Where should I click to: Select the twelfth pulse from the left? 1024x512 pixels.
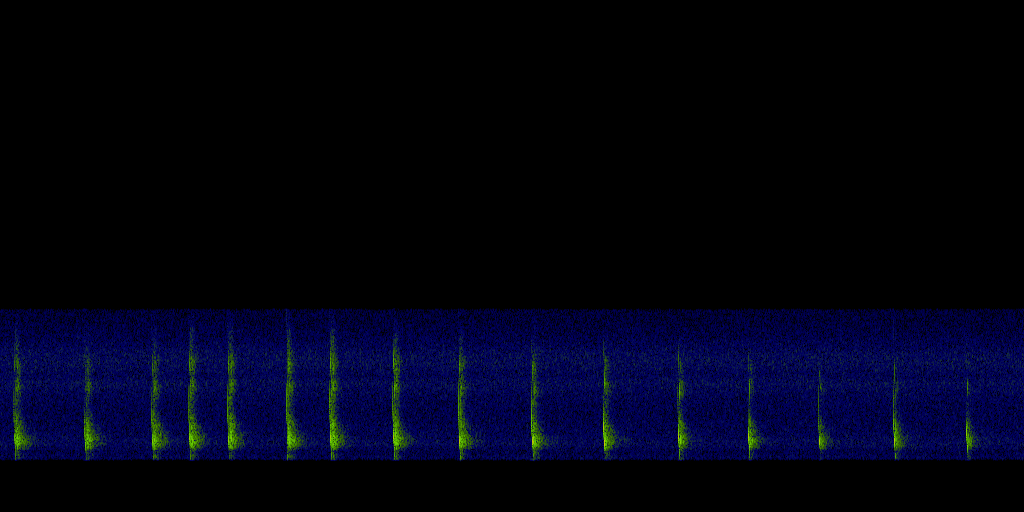(683, 435)
